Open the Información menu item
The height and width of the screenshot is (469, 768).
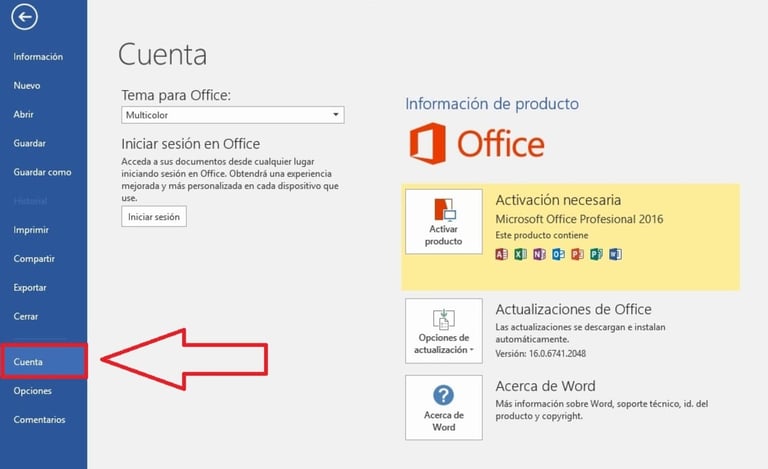[38, 57]
